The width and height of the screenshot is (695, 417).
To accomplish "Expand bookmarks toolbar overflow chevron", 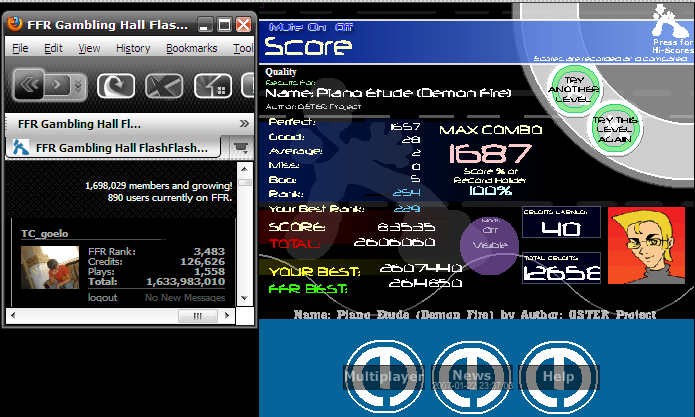I will point(244,124).
